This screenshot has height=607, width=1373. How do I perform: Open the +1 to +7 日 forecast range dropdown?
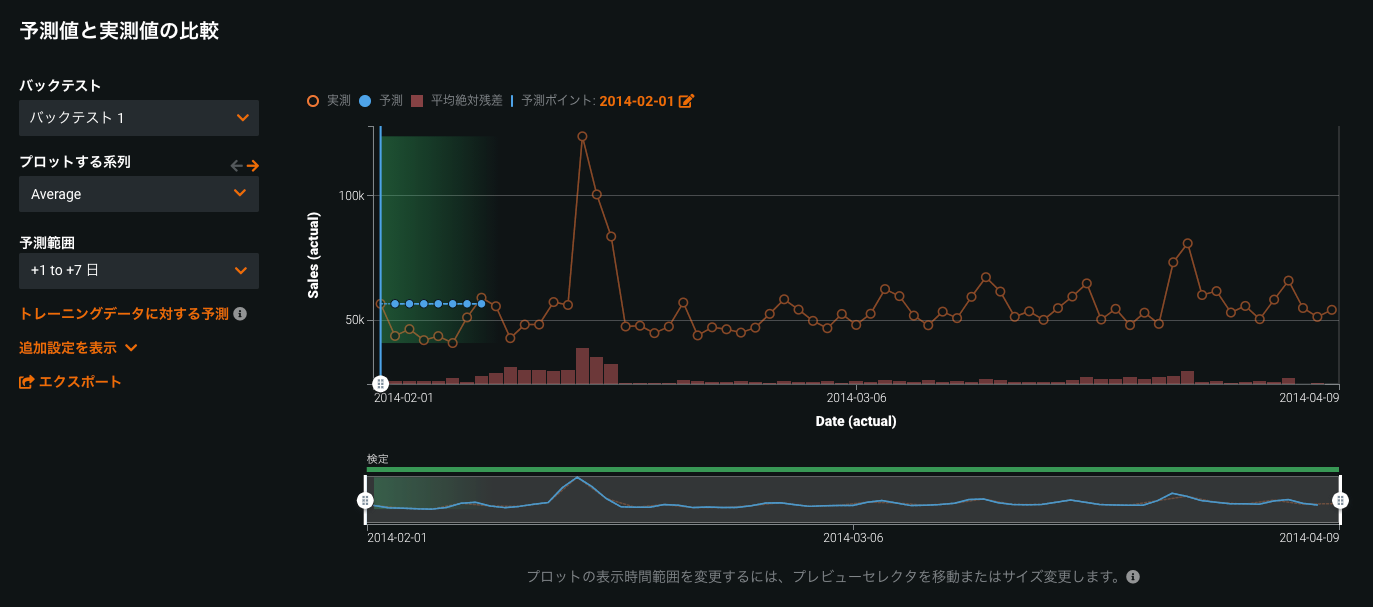pyautogui.click(x=139, y=270)
